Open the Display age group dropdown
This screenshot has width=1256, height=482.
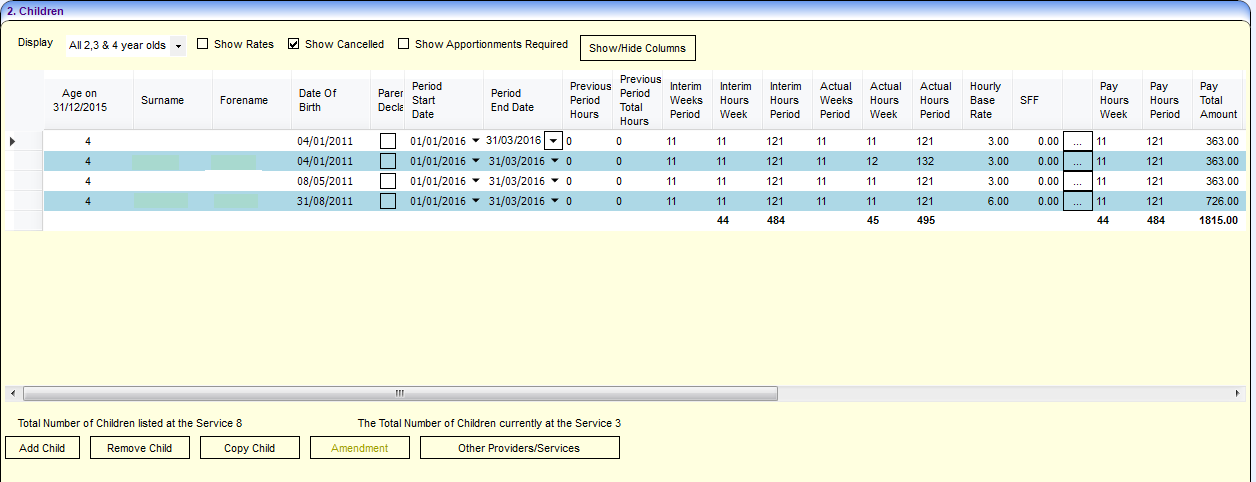(x=178, y=46)
